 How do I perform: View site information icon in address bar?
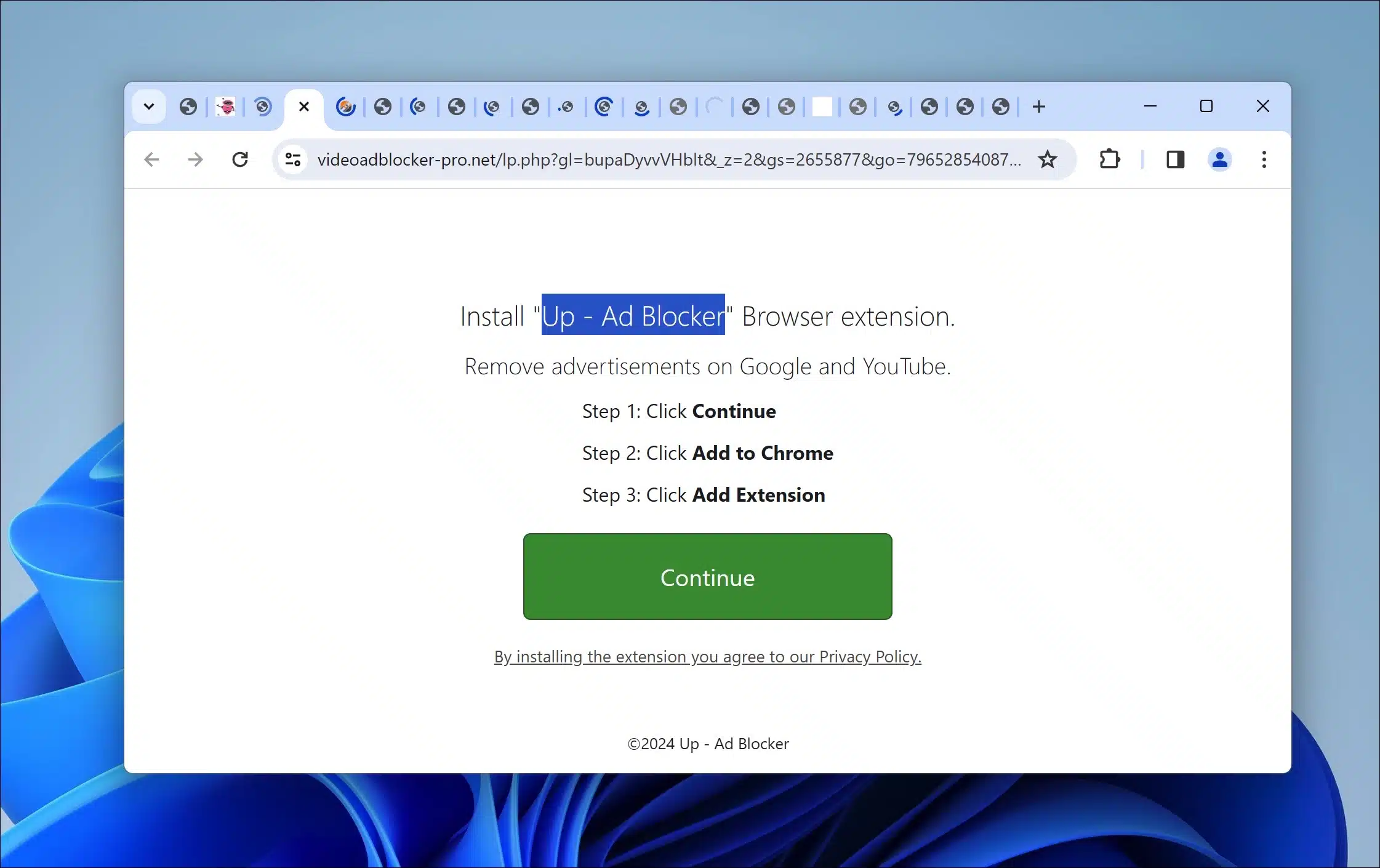pyautogui.click(x=293, y=160)
